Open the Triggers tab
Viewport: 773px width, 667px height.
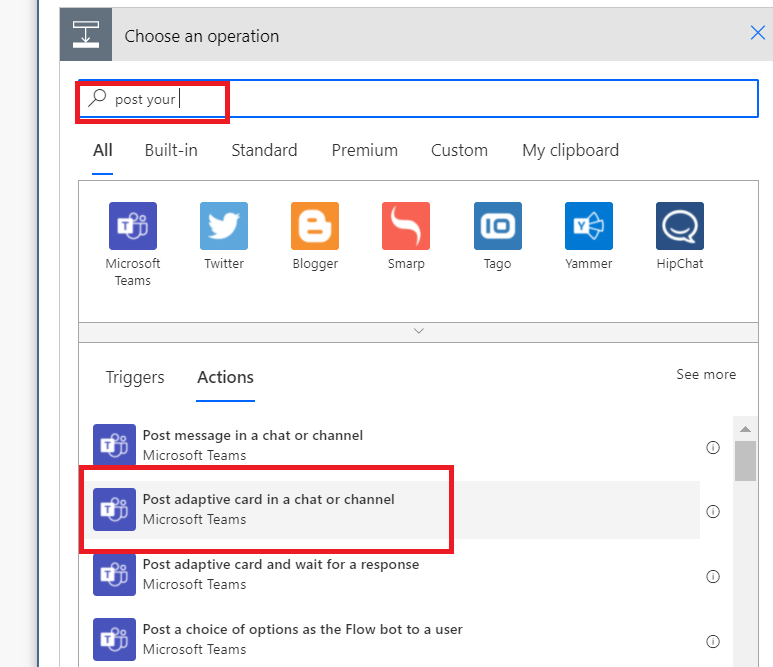pyautogui.click(x=135, y=377)
